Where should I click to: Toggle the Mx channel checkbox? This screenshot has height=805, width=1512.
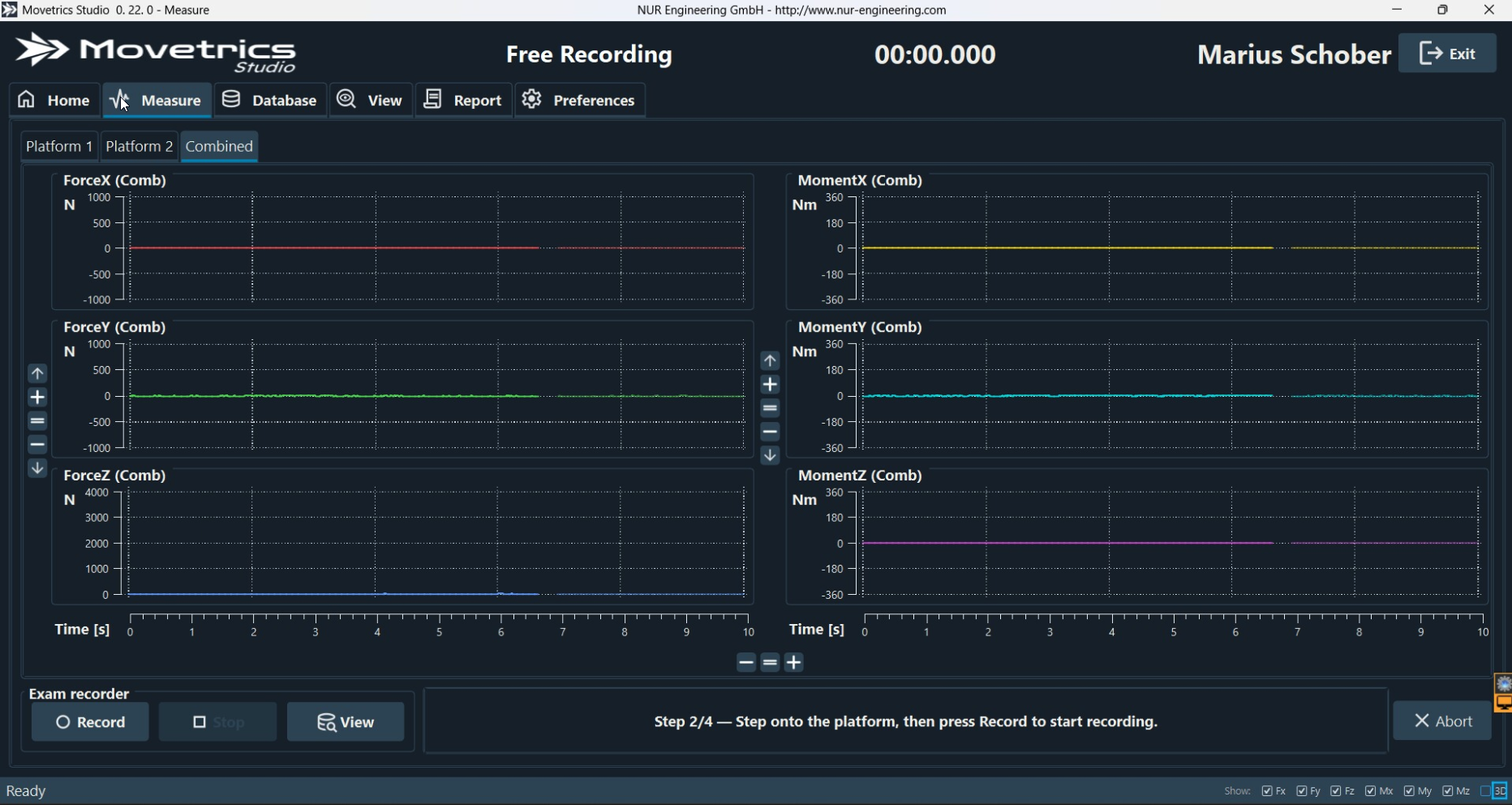point(1371,791)
